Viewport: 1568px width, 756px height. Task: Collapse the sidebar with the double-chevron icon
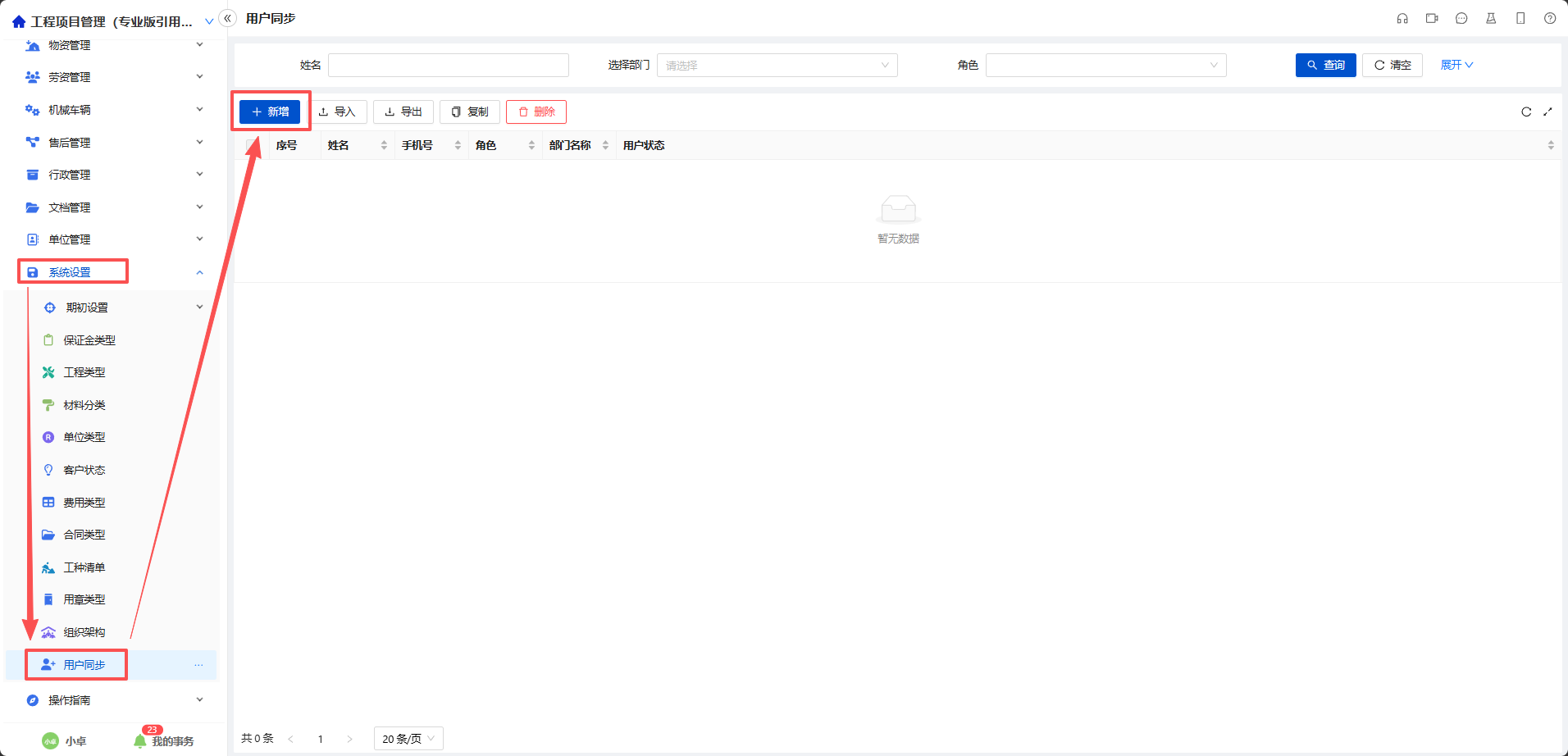tap(228, 18)
